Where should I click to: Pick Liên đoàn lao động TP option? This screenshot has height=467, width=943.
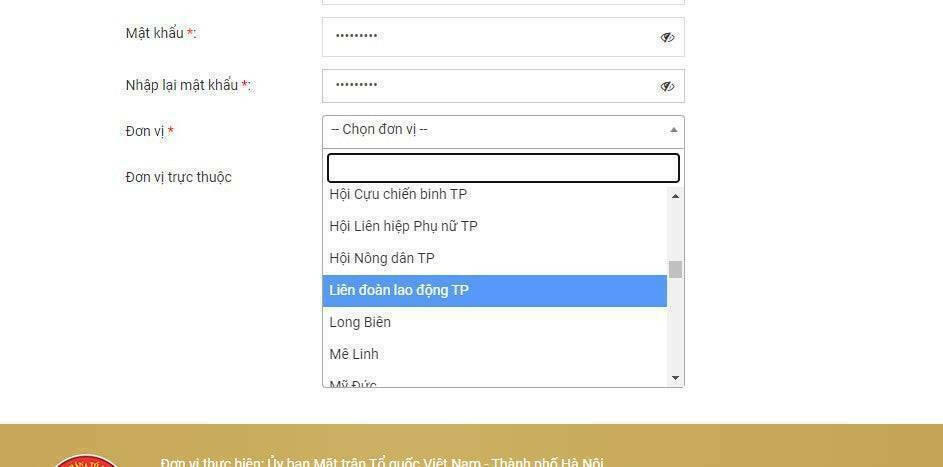[494, 290]
